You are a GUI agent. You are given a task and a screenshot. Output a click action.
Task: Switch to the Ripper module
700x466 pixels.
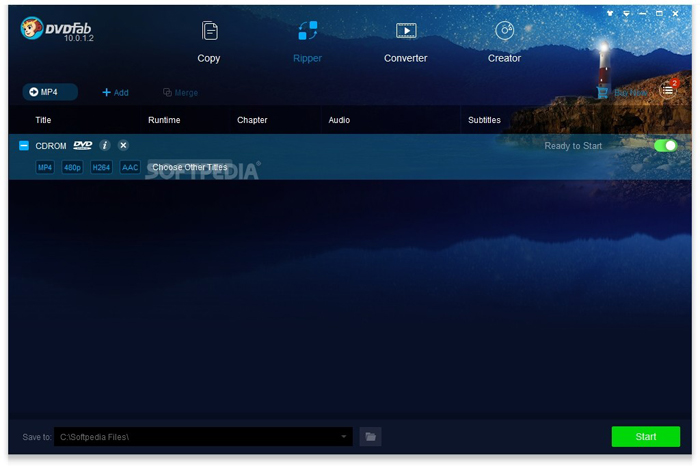point(307,42)
